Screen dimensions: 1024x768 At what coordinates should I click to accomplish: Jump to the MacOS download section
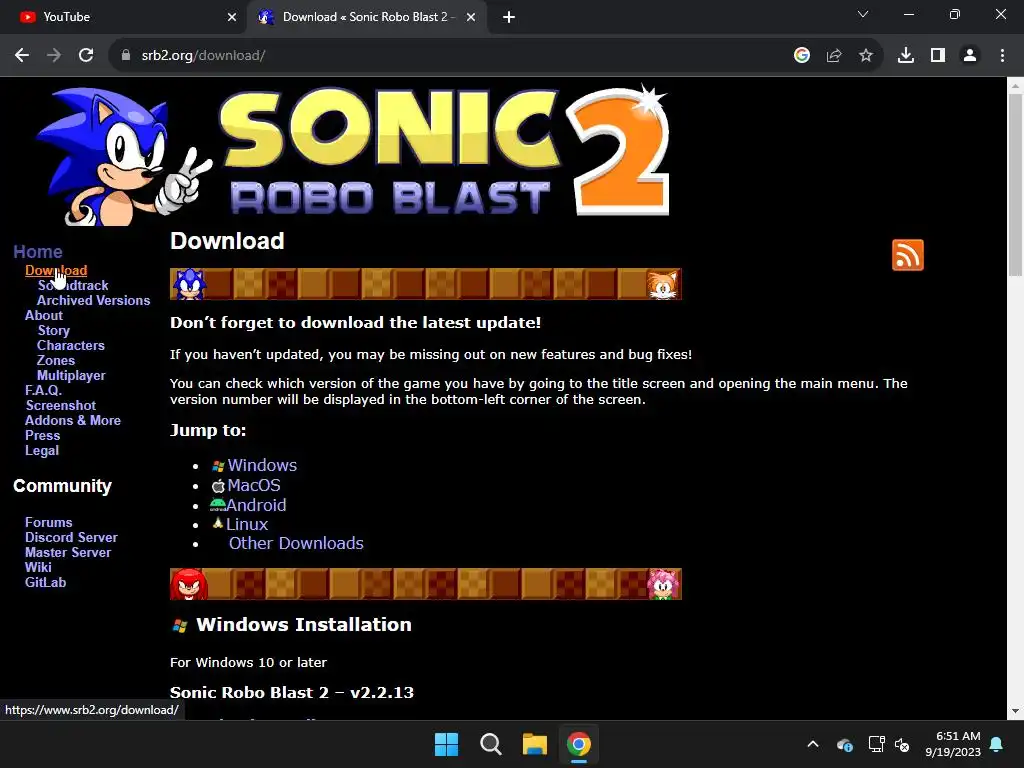[x=254, y=485]
